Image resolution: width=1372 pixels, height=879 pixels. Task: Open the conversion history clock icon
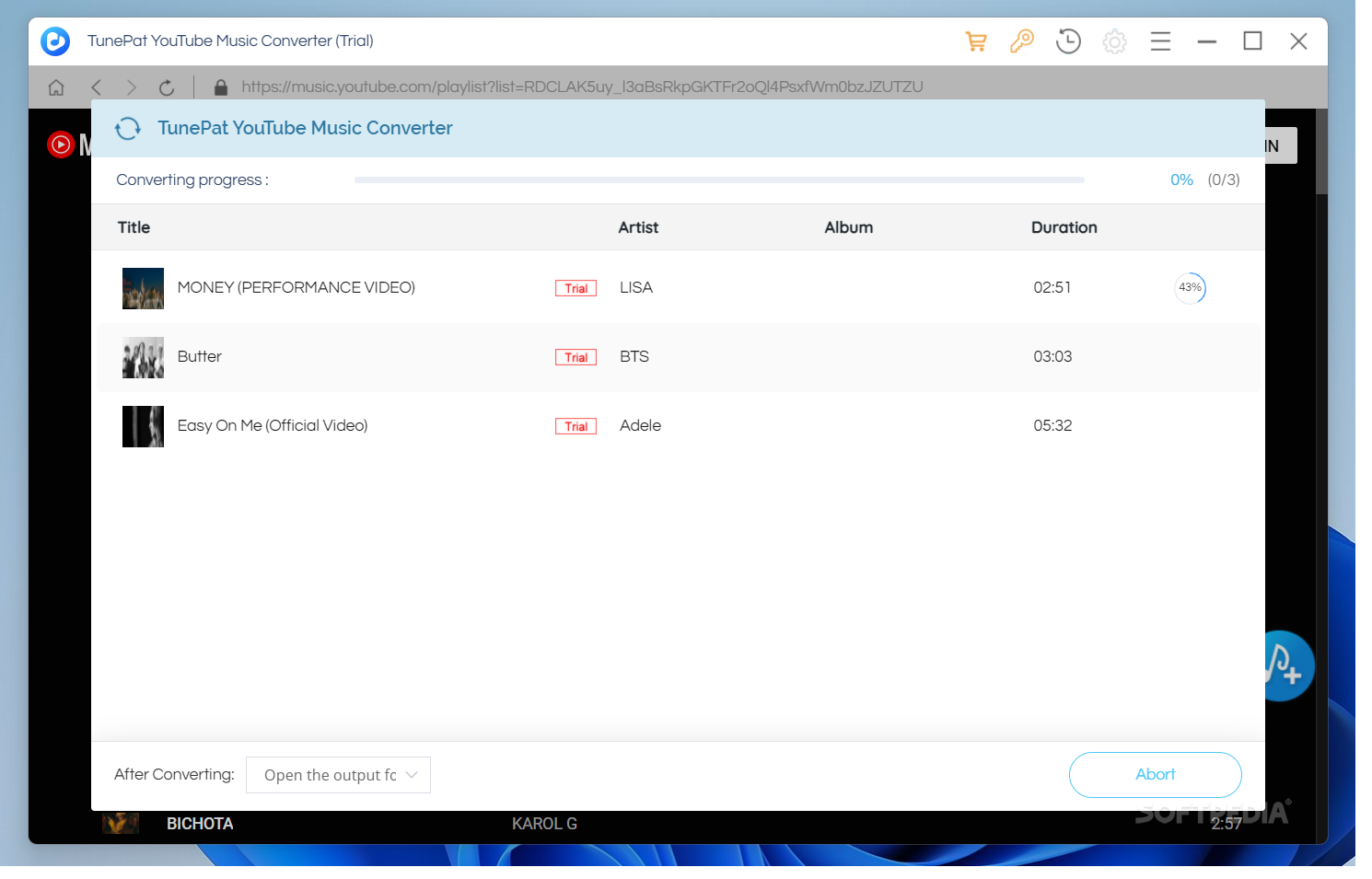point(1068,41)
